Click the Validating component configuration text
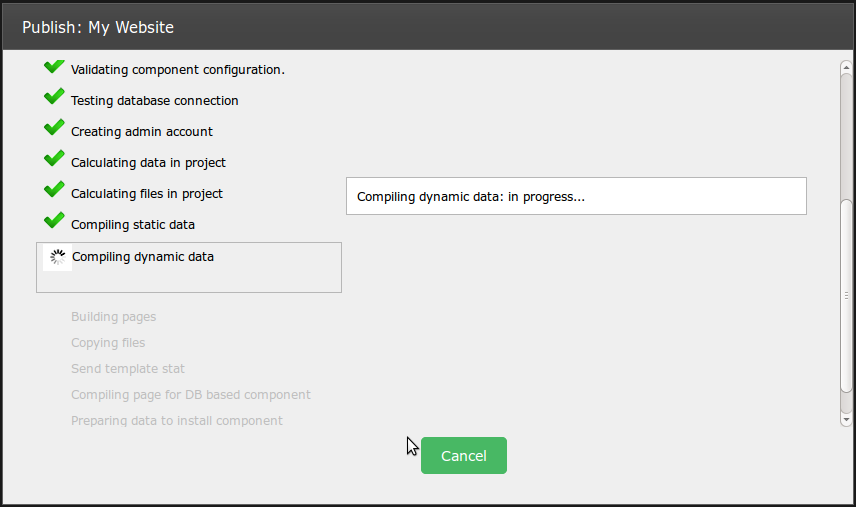Screen dimensions: 856x507 pyautogui.click(x=177, y=70)
